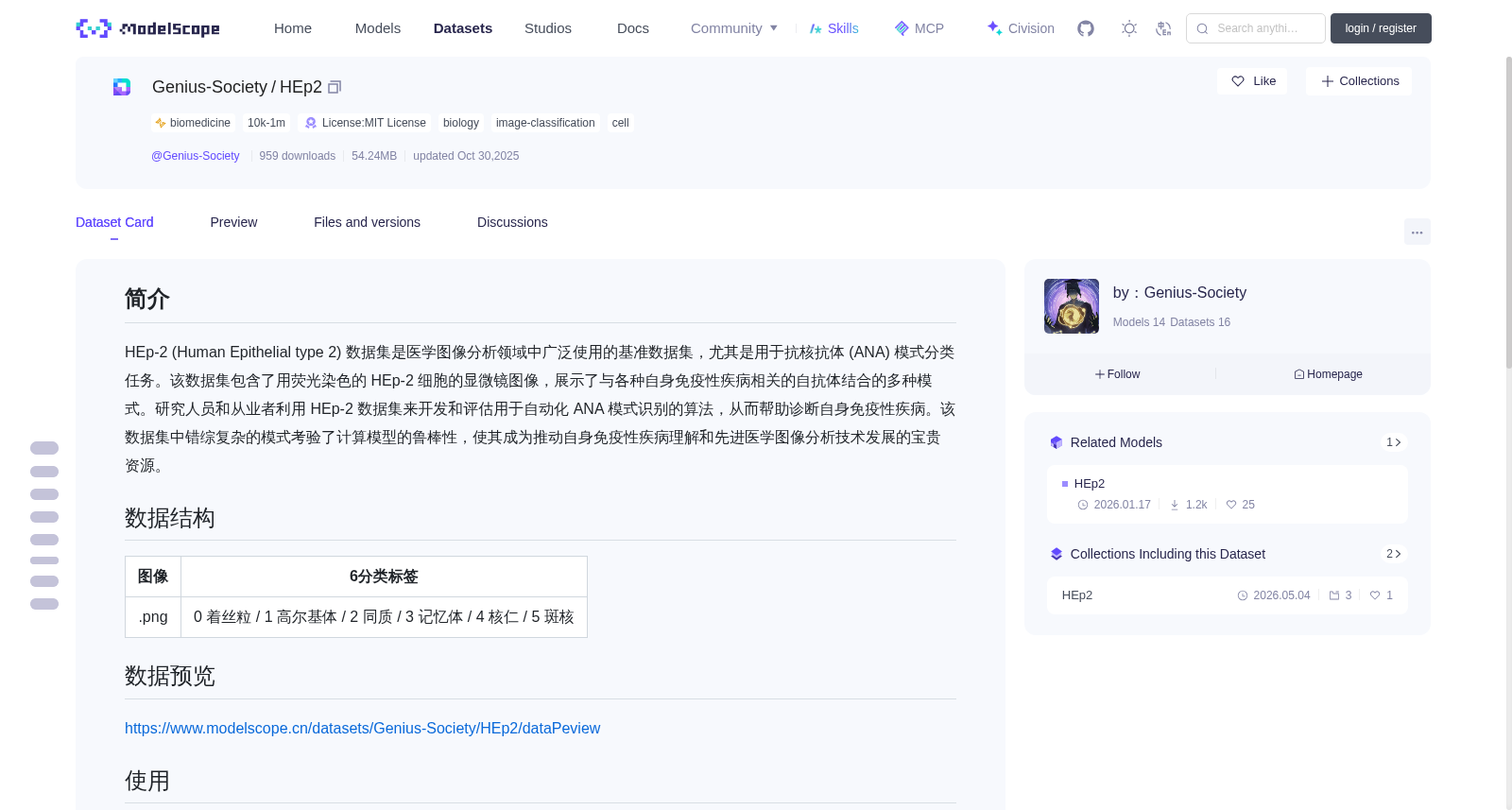
Task: Open the Community dropdown menu
Action: (734, 28)
